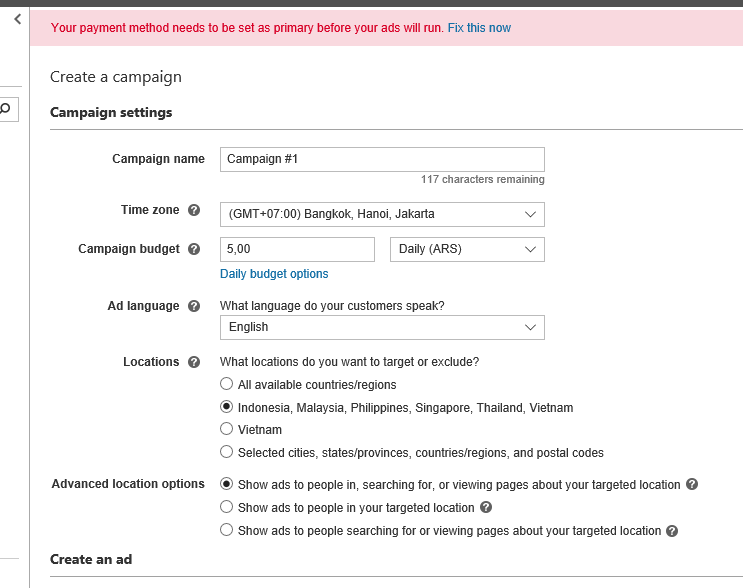Screen dimensions: 743x588
Task: Click the help icon beside Campaign budget
Action: pyautogui.click(x=194, y=249)
